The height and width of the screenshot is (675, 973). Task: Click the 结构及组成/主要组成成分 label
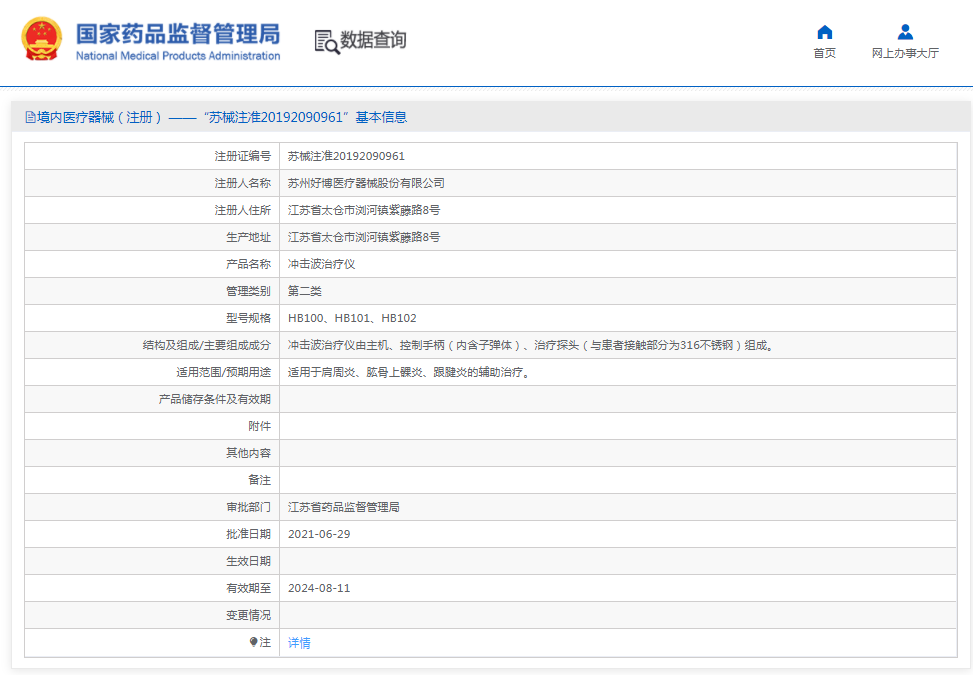click(207, 346)
